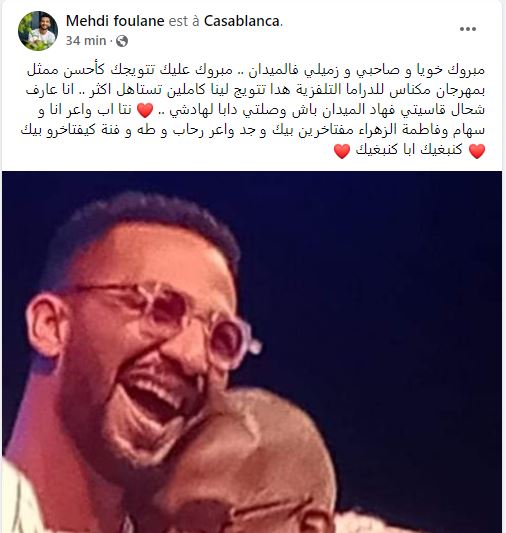The width and height of the screenshot is (506, 533).
Task: Click the second text line starting بمهرجان مكناس
Action: (256, 90)
